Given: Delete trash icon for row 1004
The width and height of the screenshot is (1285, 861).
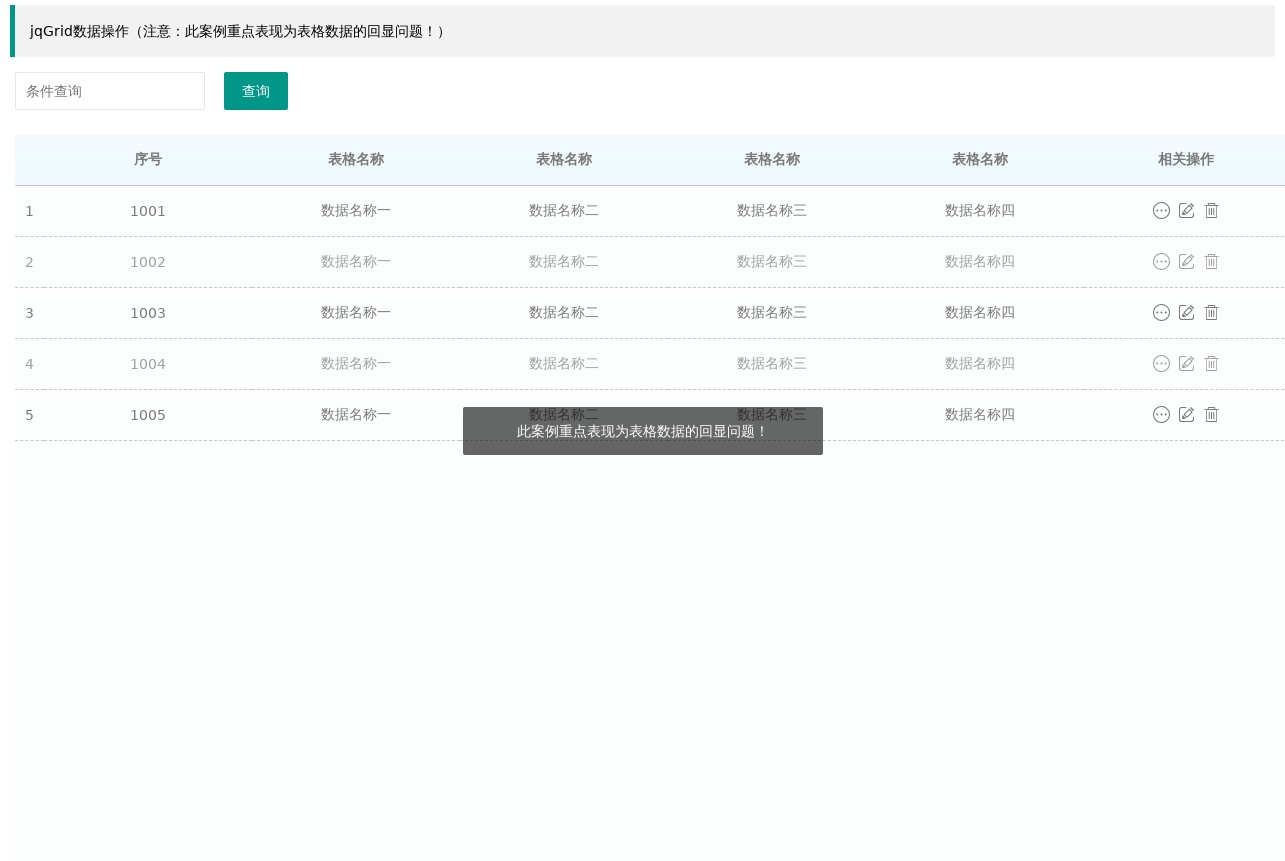Looking at the screenshot, I should (x=1211, y=364).
